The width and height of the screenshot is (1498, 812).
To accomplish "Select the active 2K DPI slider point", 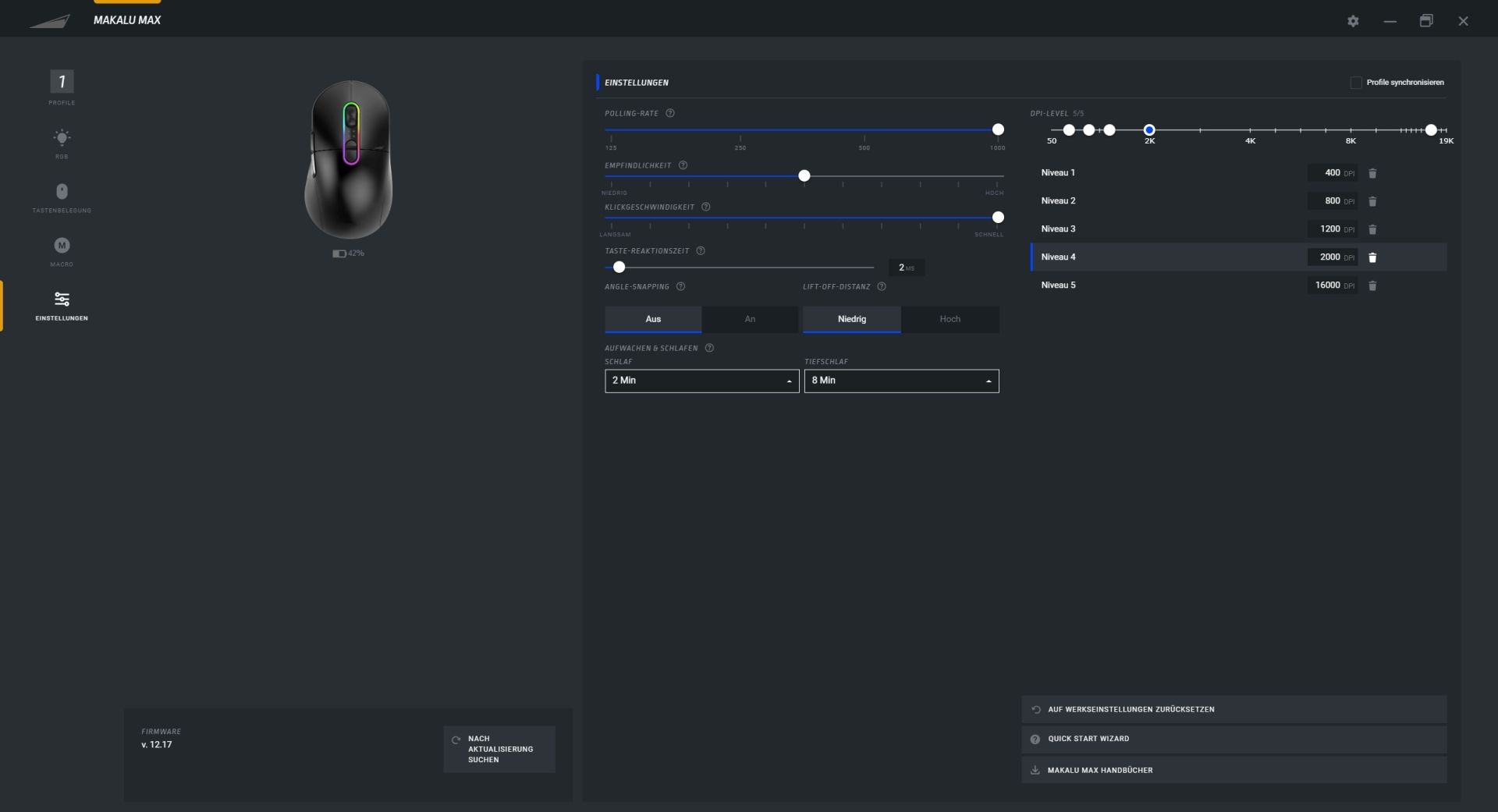I will (x=1149, y=129).
